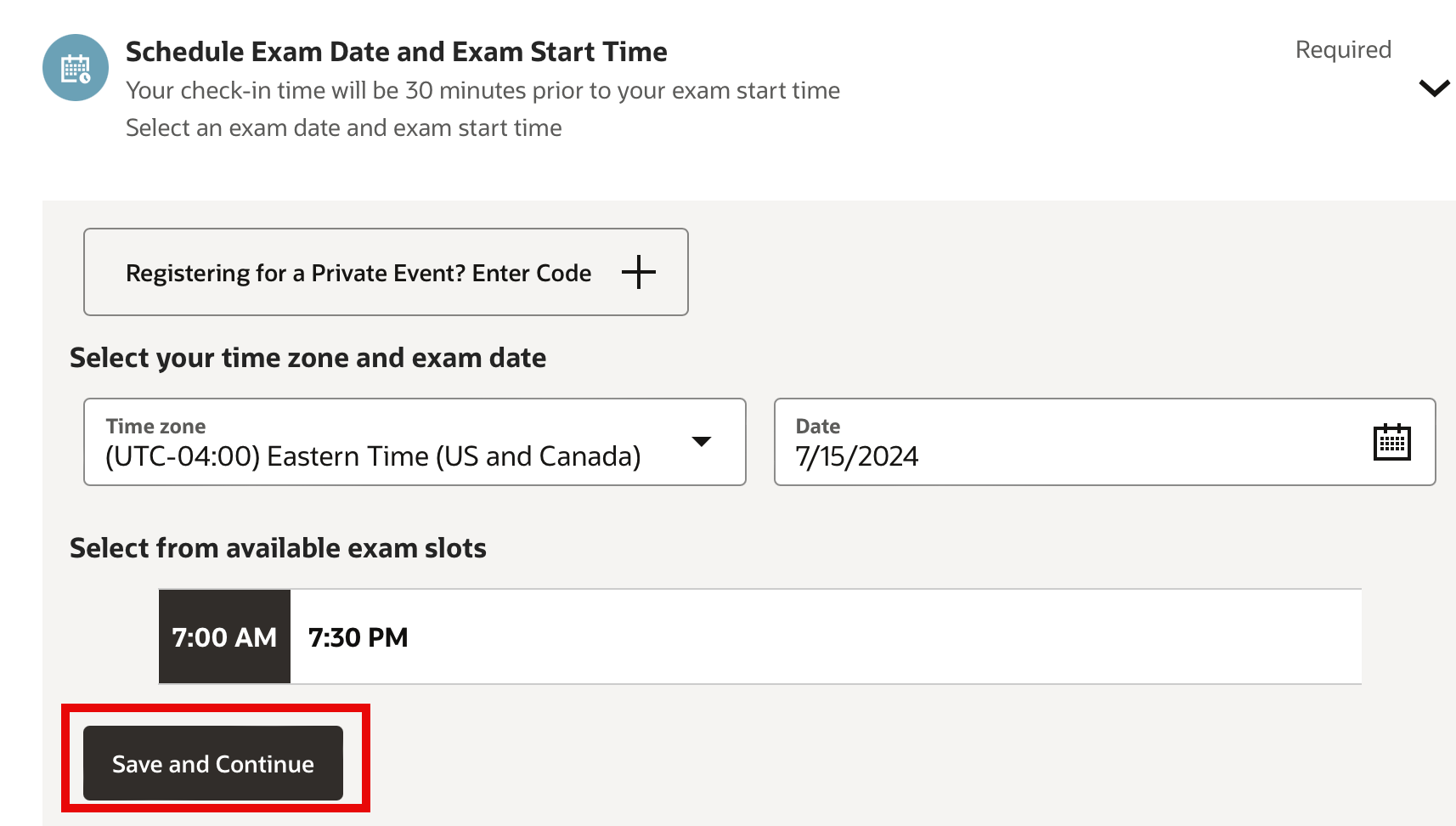1456x826 pixels.
Task: Select the 7:00 AM exam slot
Action: [224, 637]
